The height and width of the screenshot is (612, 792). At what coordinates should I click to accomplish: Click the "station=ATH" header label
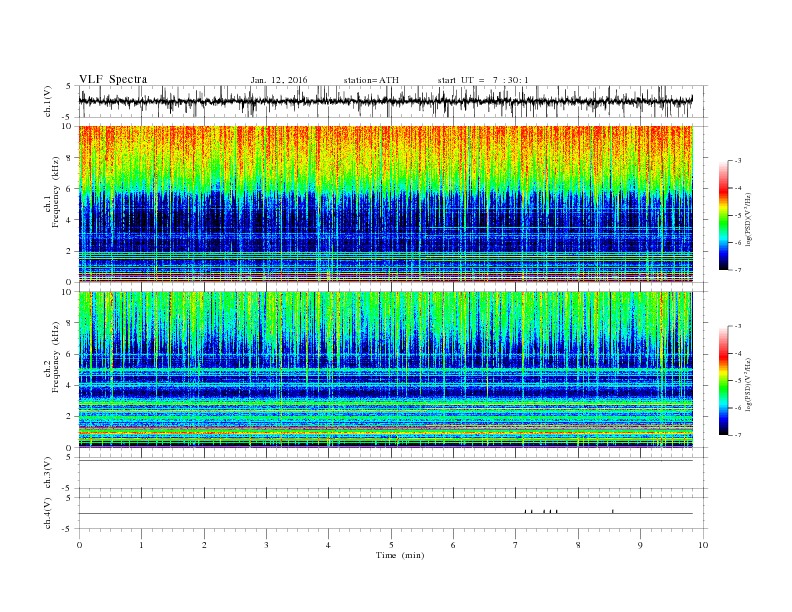(x=371, y=80)
